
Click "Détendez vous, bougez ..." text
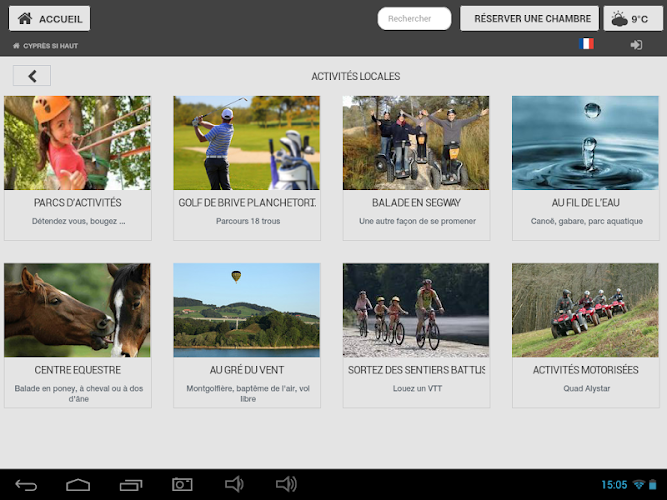78,221
